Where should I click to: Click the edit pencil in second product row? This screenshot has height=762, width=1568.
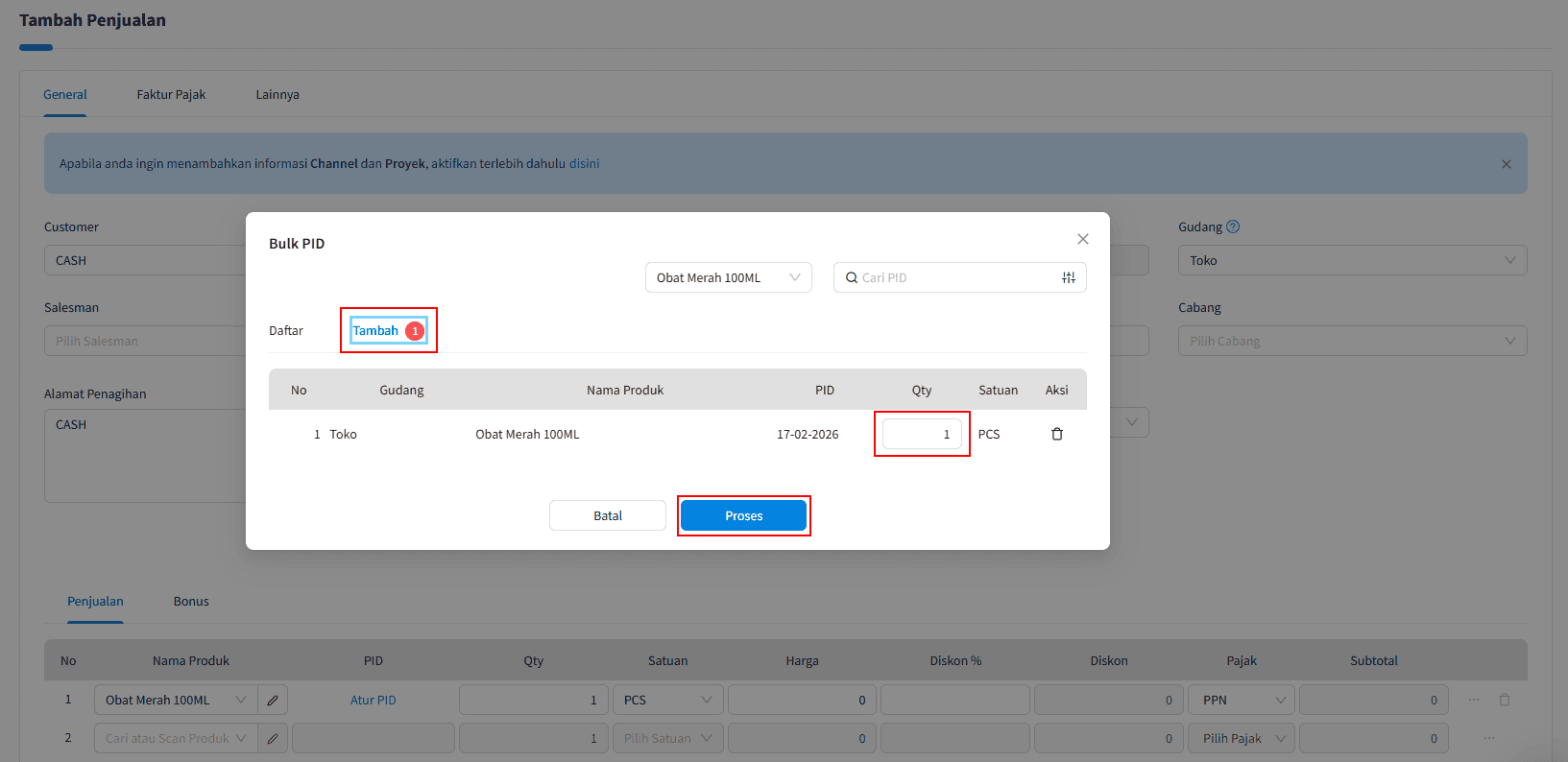pyautogui.click(x=273, y=738)
